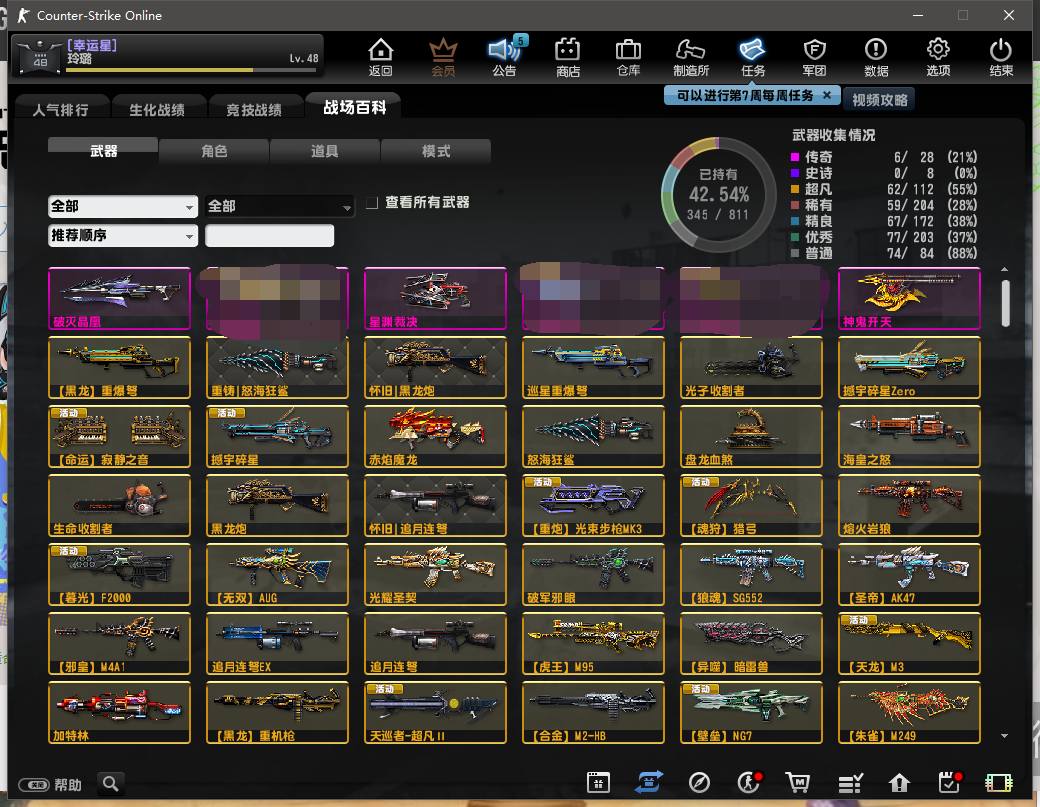Select the 【无双】AUG weapon card

pyautogui.click(x=277, y=574)
